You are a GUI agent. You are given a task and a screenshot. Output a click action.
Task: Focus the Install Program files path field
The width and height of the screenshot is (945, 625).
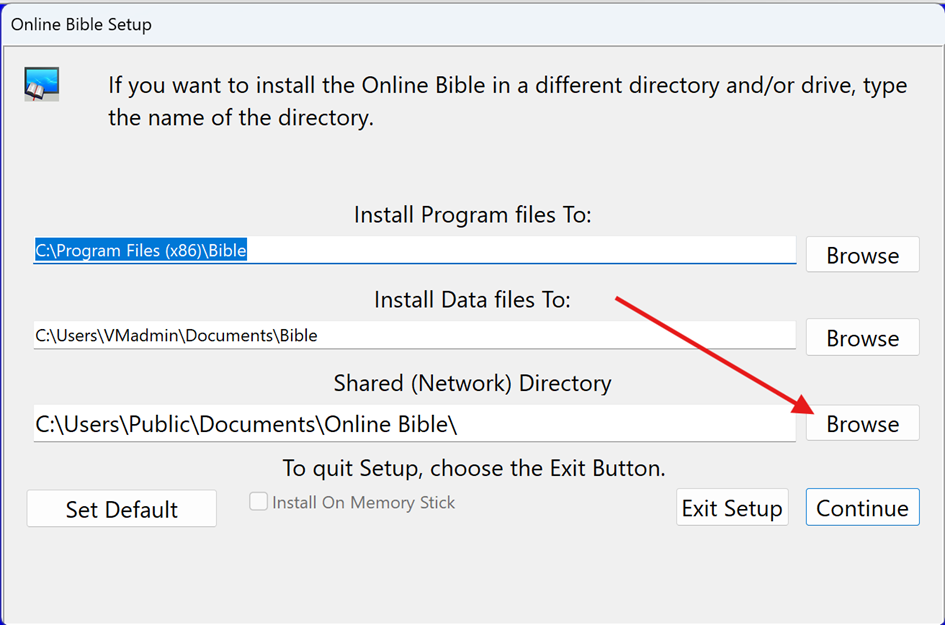[x=415, y=250]
